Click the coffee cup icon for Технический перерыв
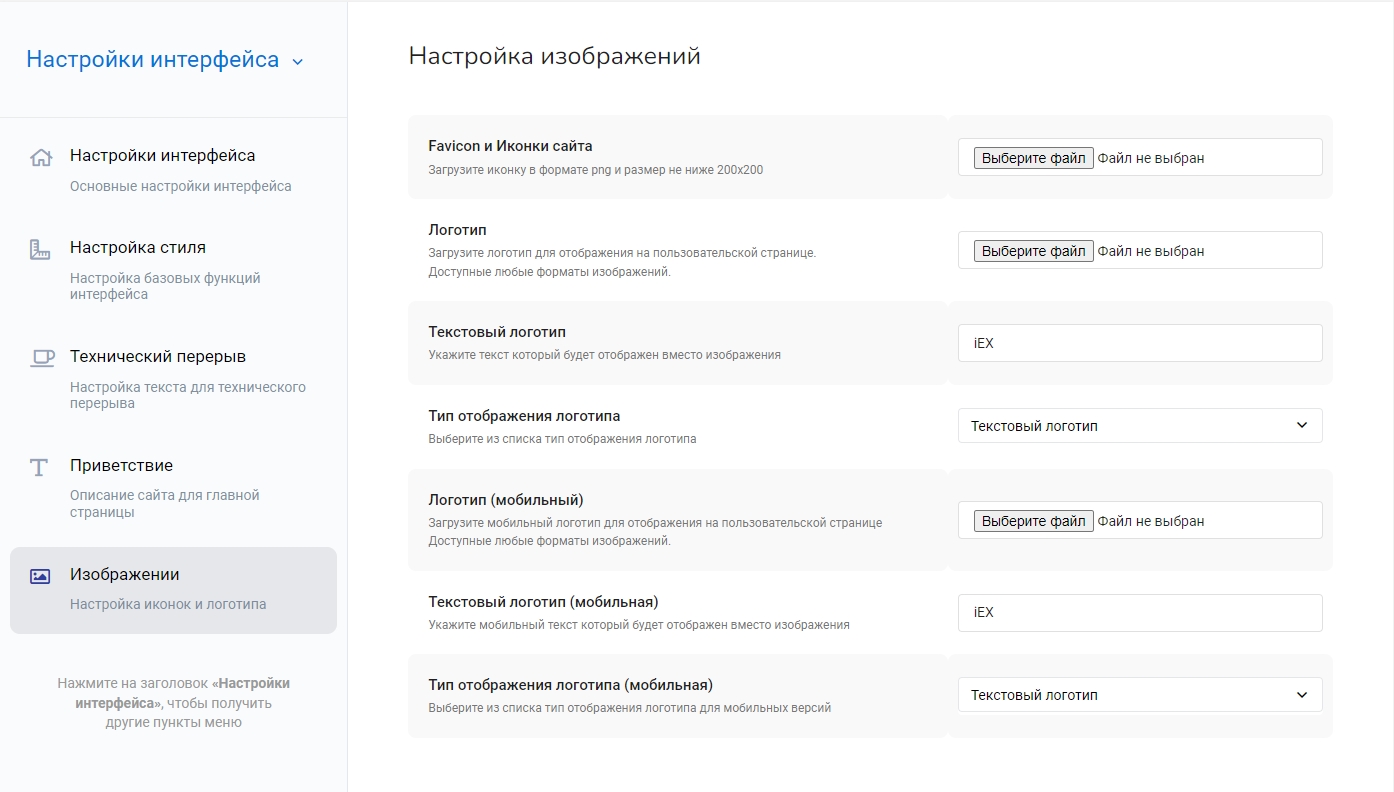The height and width of the screenshot is (792, 1394). pyautogui.click(x=41, y=358)
